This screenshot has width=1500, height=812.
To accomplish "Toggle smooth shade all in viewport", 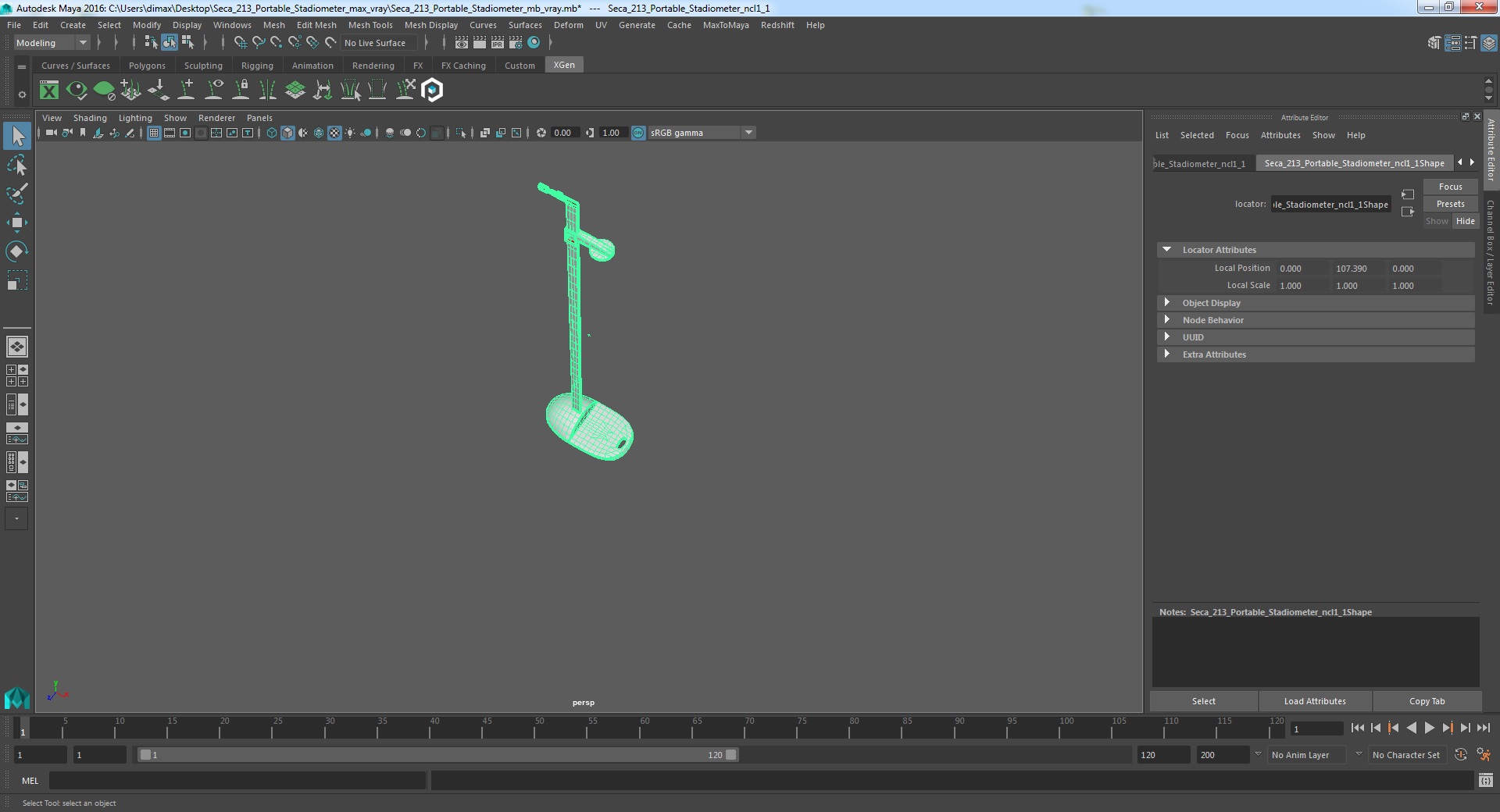I will pos(287,133).
